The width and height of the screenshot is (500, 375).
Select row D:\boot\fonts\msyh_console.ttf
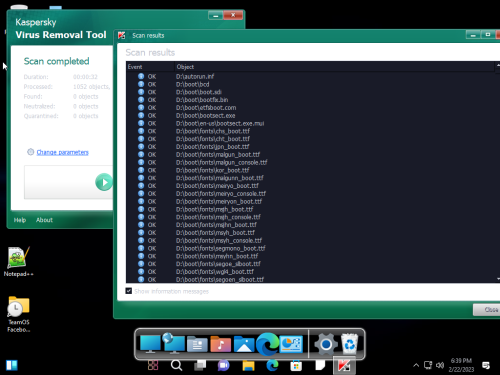[310, 240]
